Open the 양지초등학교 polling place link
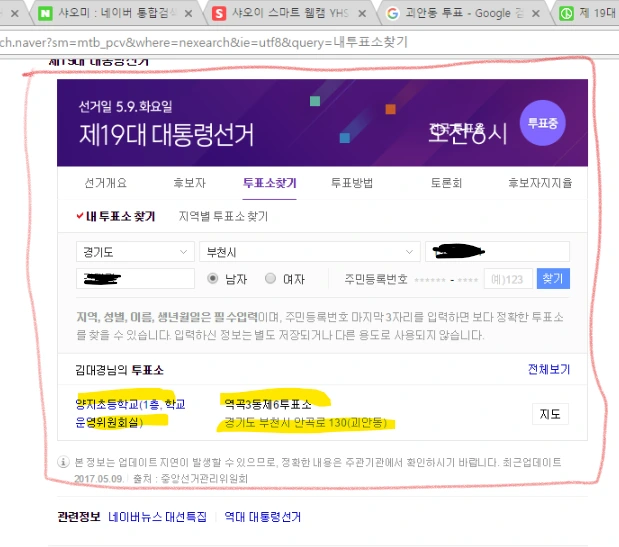The image size is (619, 547). click(x=130, y=413)
